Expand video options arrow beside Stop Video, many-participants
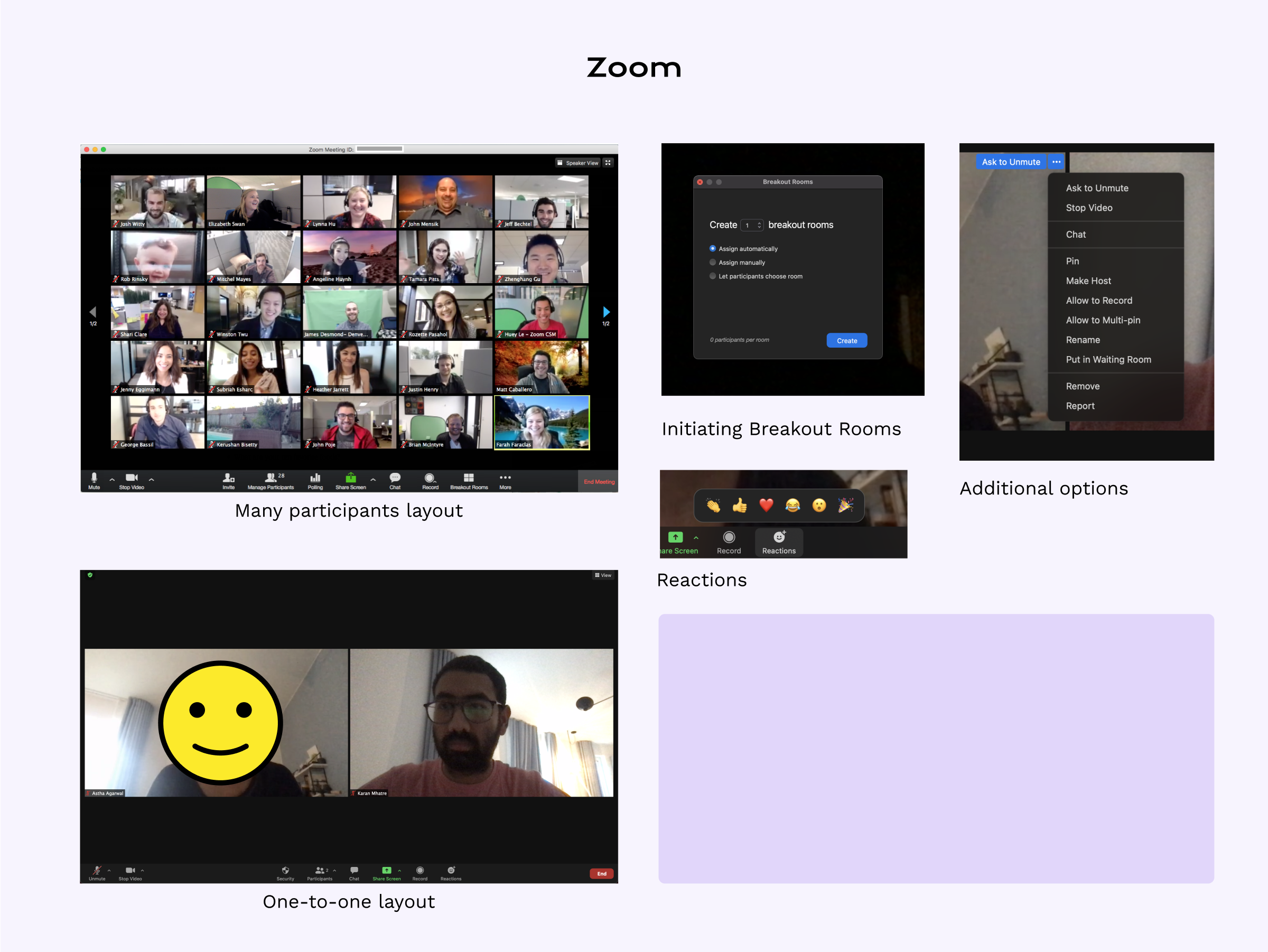The height and width of the screenshot is (952, 1268). click(151, 479)
